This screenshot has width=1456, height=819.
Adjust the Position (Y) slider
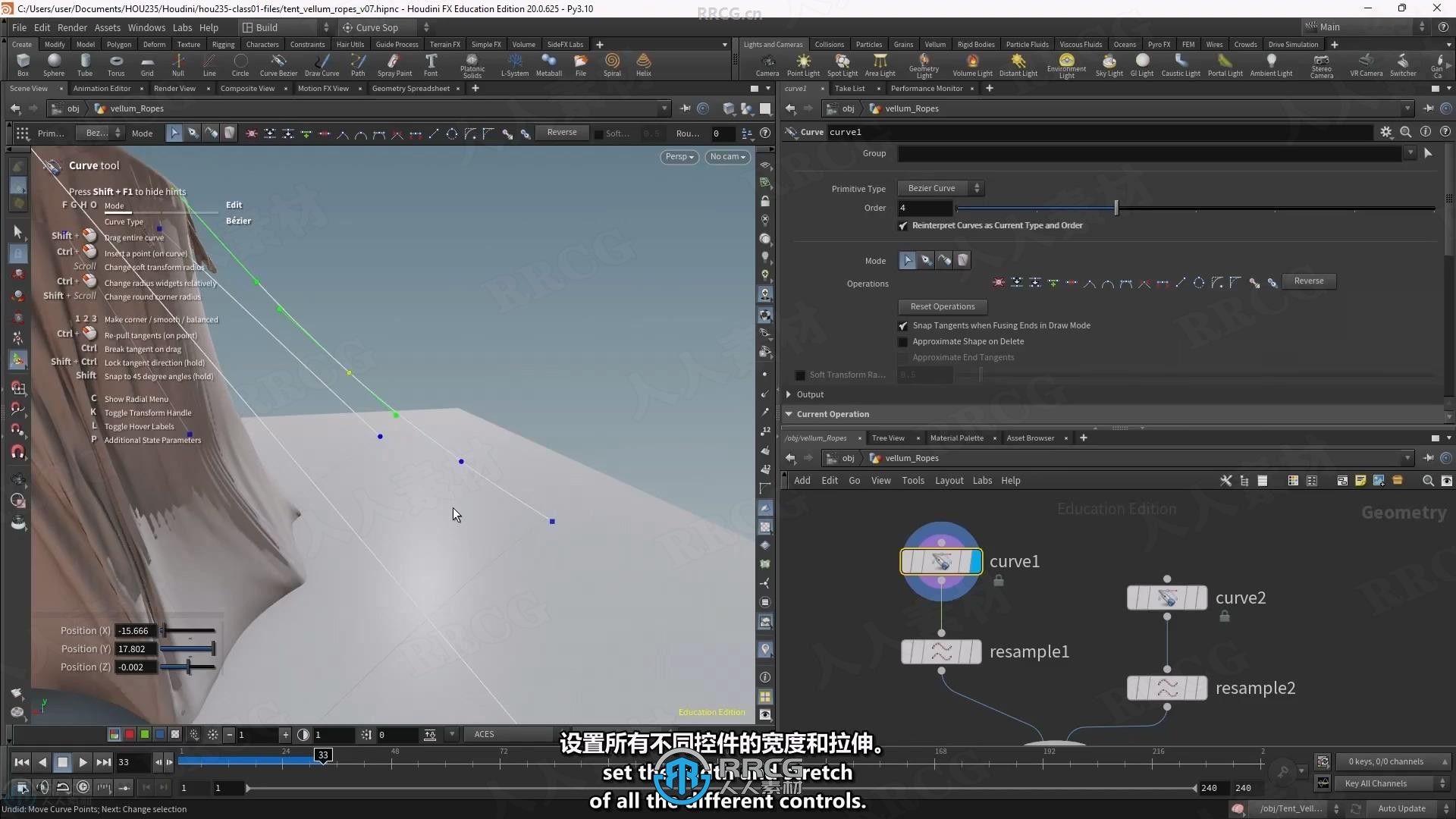[189, 649]
